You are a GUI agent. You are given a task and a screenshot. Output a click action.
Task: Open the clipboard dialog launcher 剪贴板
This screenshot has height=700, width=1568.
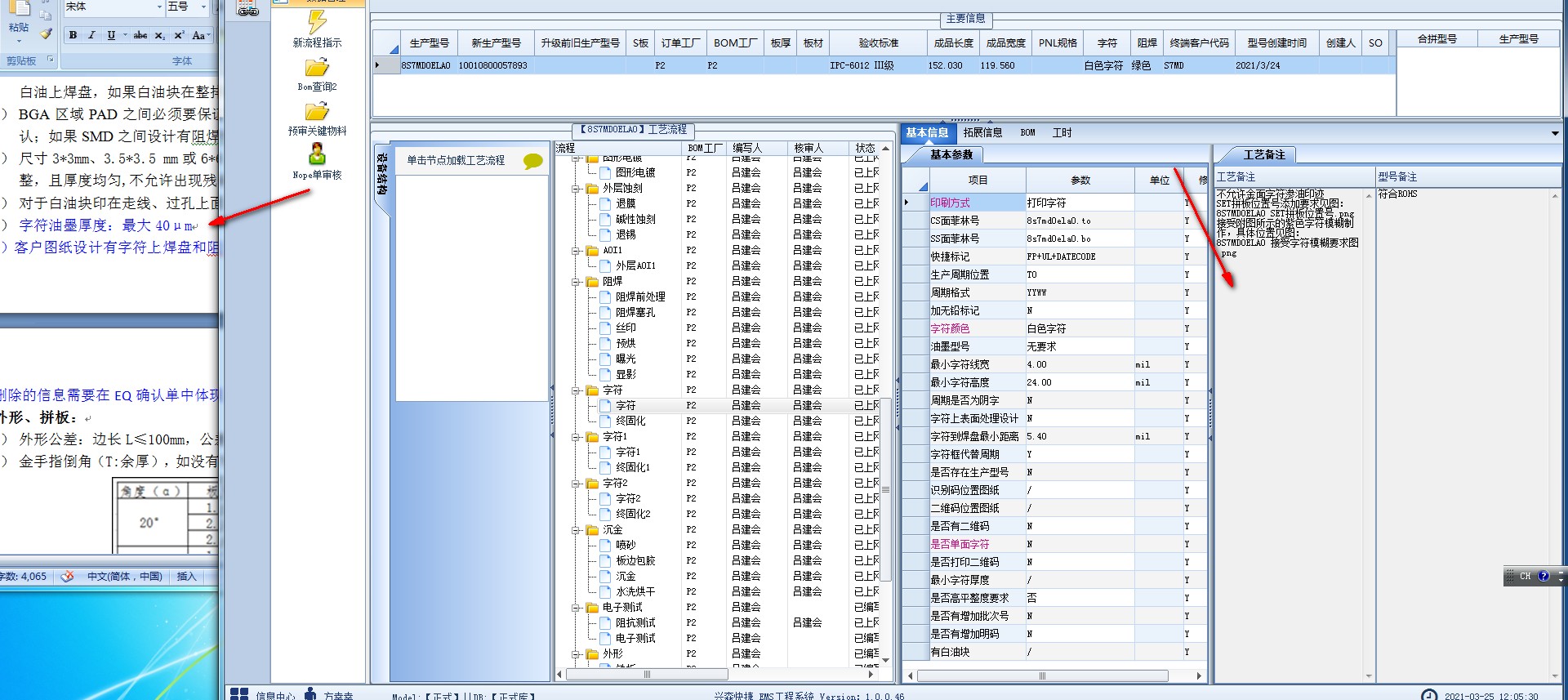[51, 60]
